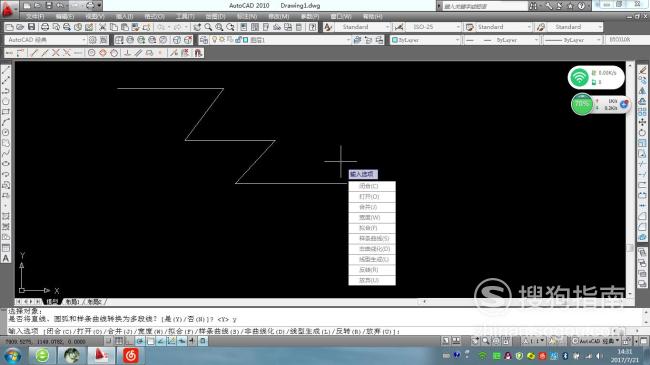Click the red A application menu button
The image size is (650, 365).
pos(7,8)
